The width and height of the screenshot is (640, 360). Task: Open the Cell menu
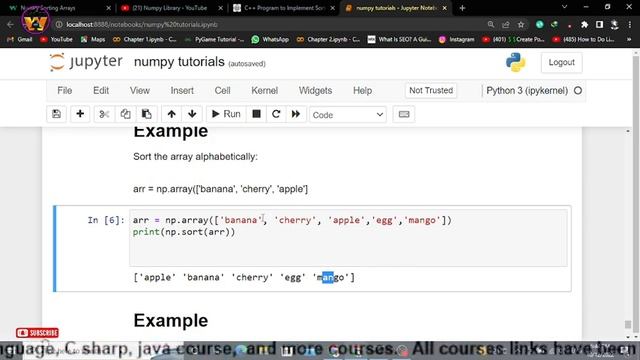click(x=222, y=91)
